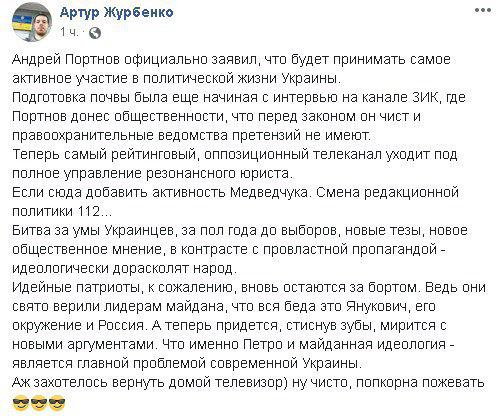The height and width of the screenshot is (417, 500).
Task: Click the line starting 'Битва за умы Украинцев'
Action: point(240,231)
